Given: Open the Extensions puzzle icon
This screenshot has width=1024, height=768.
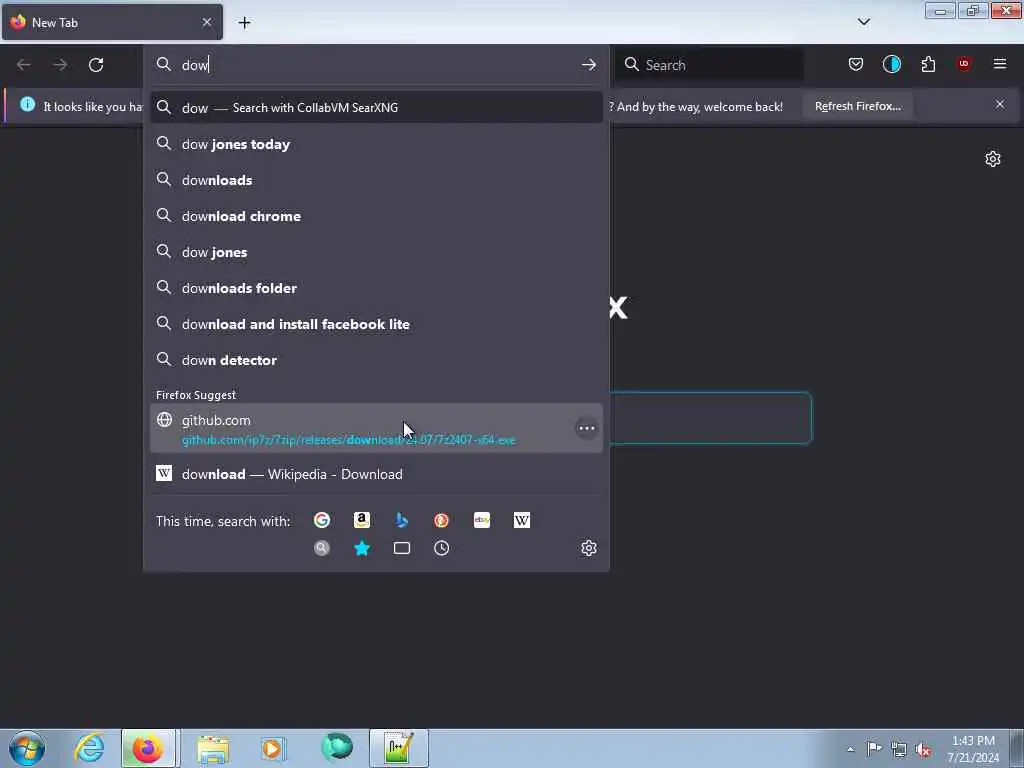Looking at the screenshot, I should click(928, 64).
